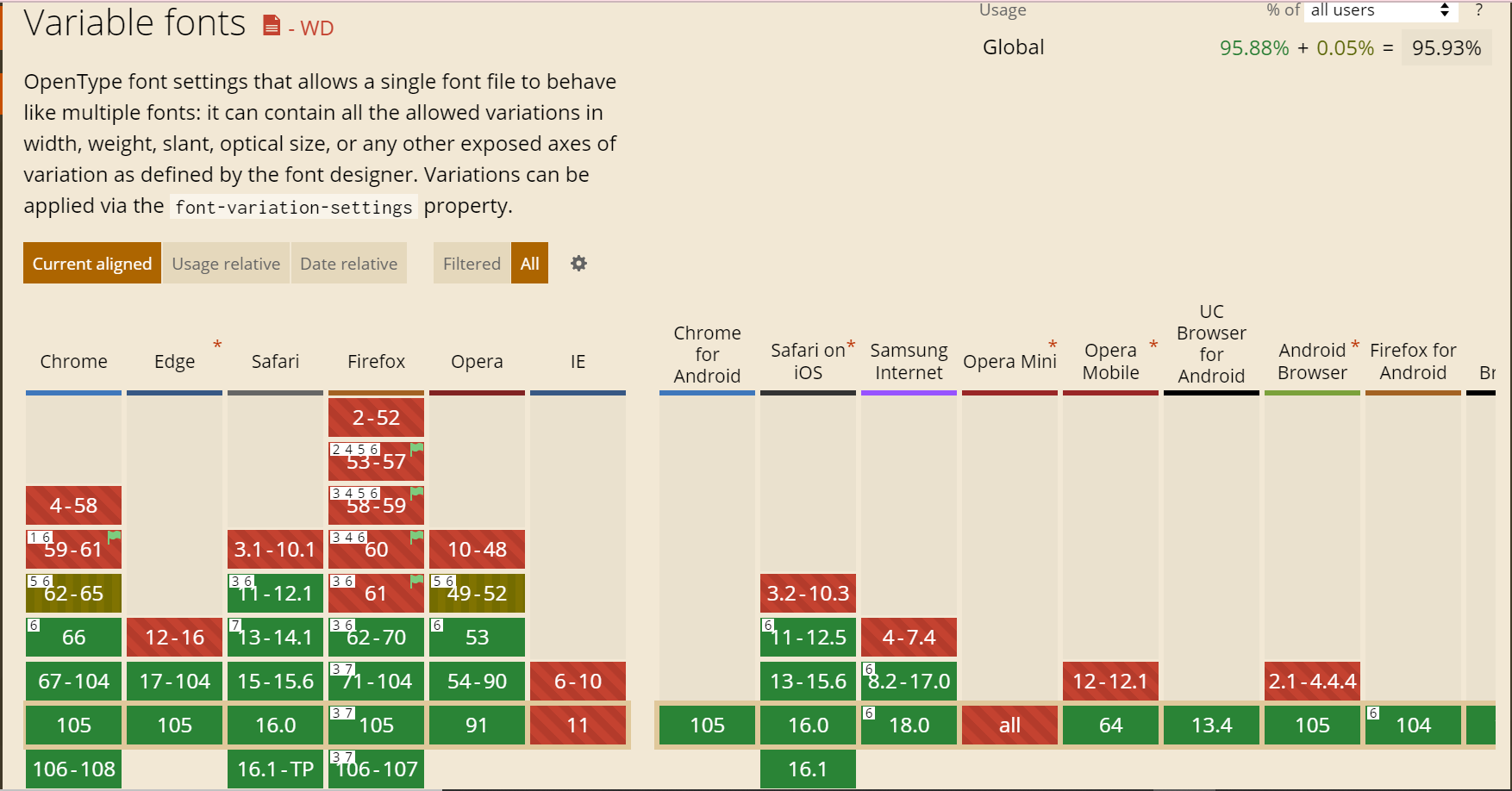Image resolution: width=1512 pixels, height=791 pixels.
Task: Click the green flag on Firefox 58-59
Action: [417, 492]
